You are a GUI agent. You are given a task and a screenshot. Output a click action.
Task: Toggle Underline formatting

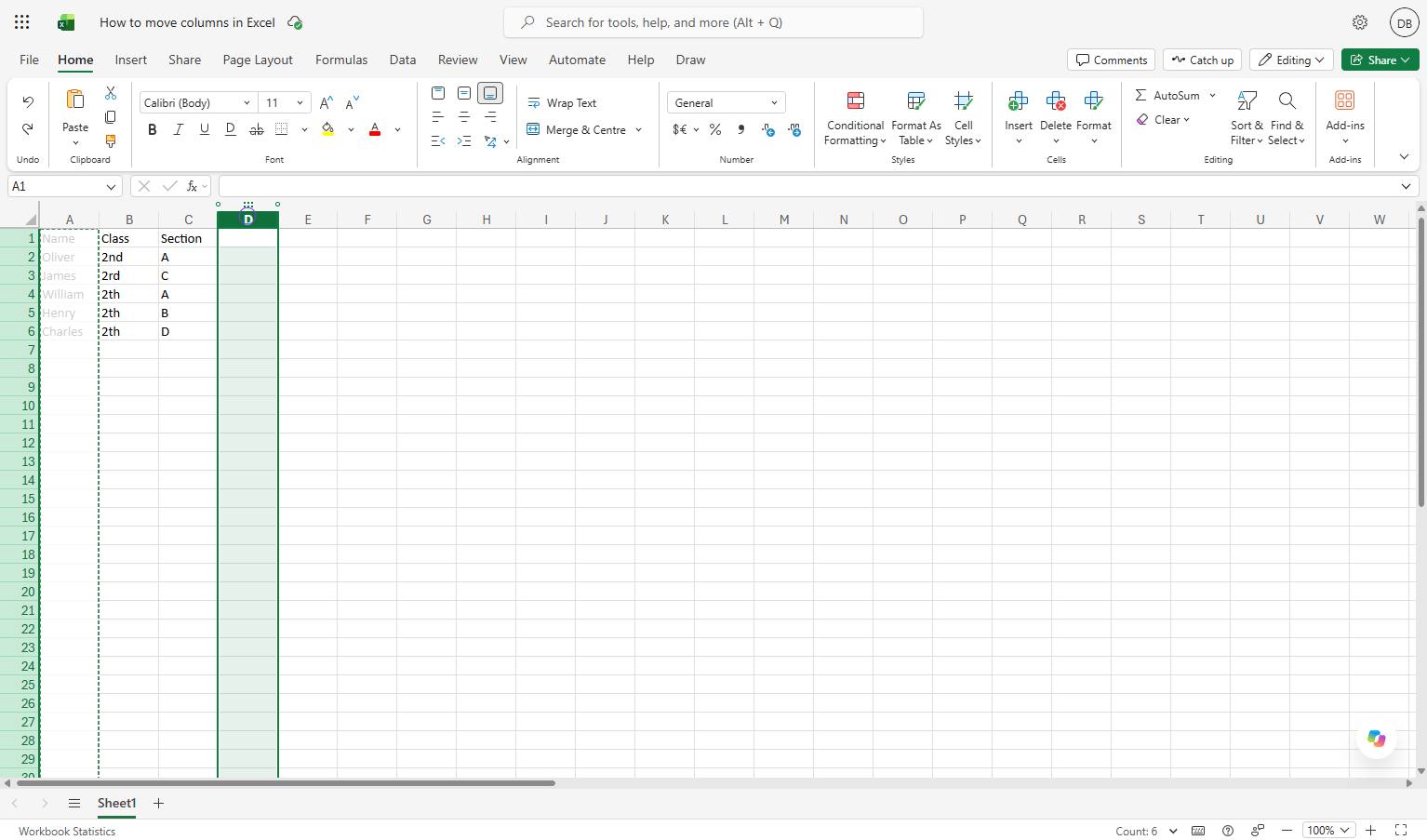point(205,130)
